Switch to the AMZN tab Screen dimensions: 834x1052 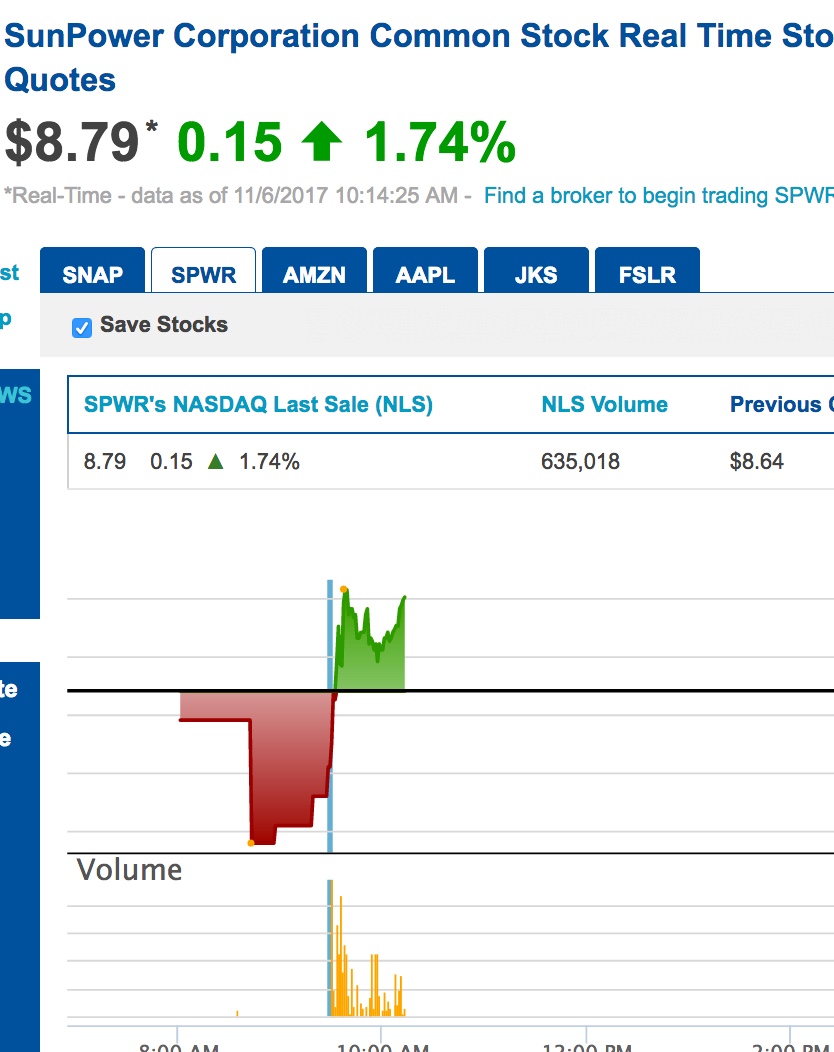[x=314, y=274]
